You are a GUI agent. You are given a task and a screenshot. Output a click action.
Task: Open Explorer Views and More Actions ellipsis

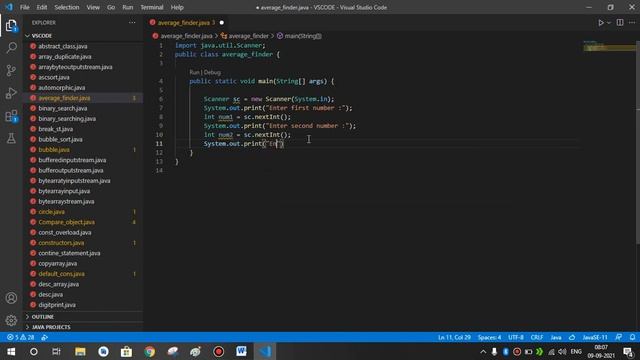pyautogui.click(x=132, y=23)
